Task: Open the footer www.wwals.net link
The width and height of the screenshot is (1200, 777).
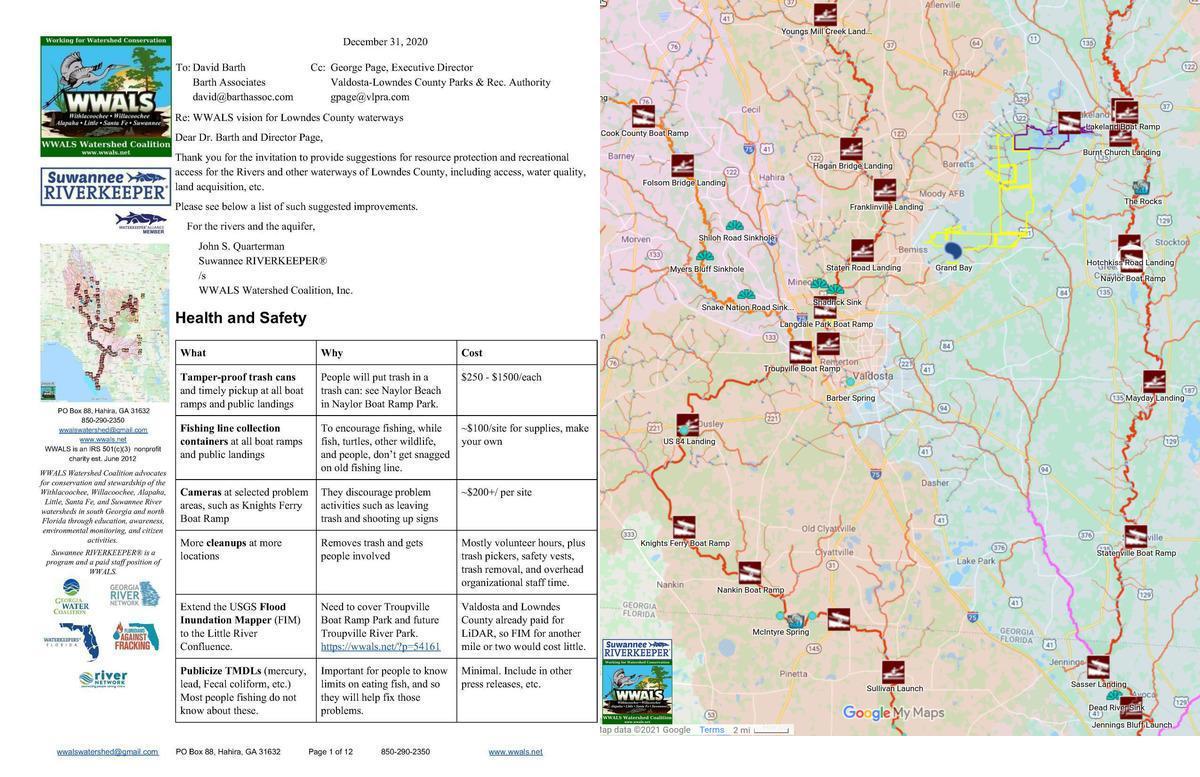Action: coord(515,752)
